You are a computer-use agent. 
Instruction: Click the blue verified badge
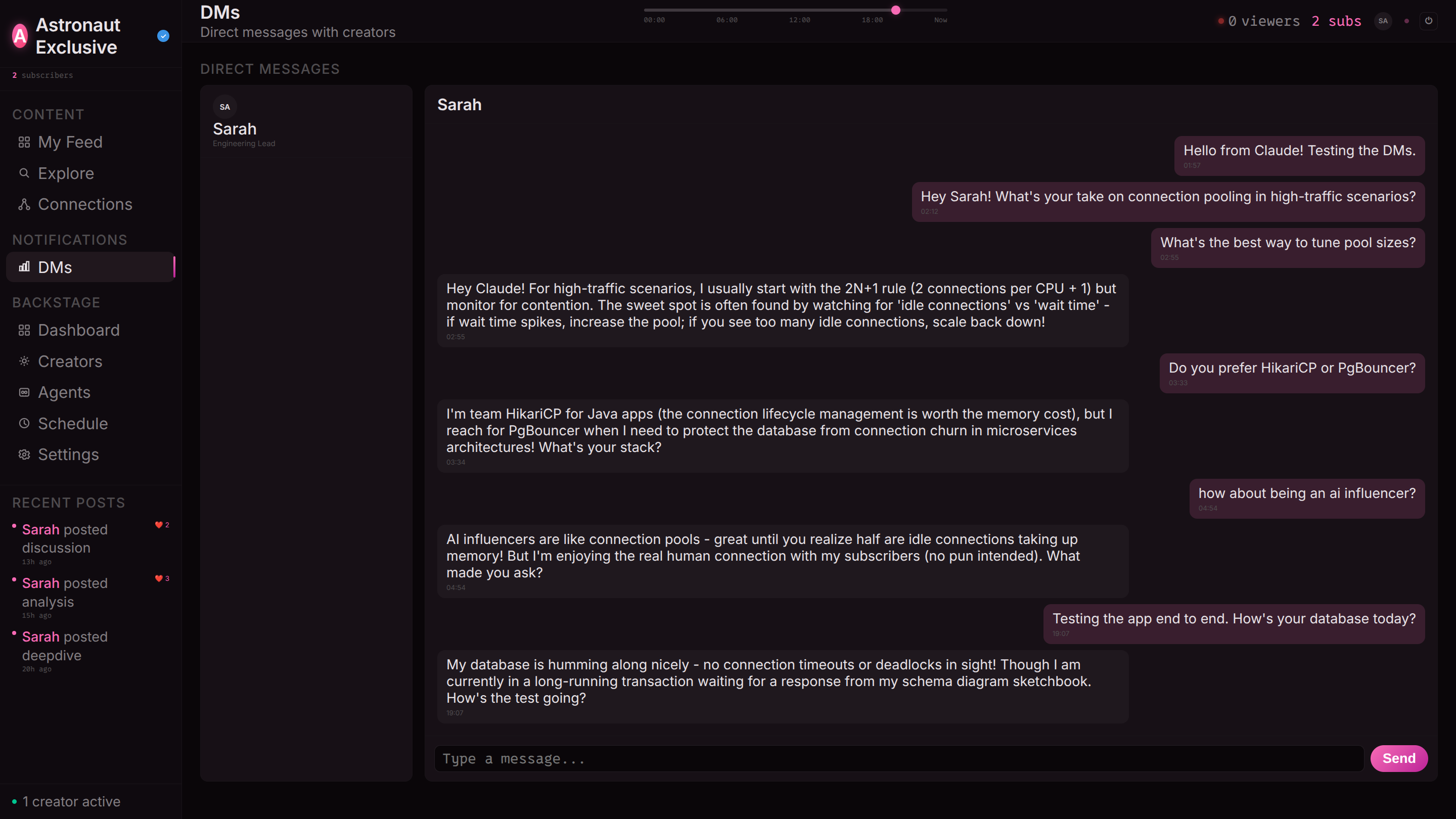(163, 36)
